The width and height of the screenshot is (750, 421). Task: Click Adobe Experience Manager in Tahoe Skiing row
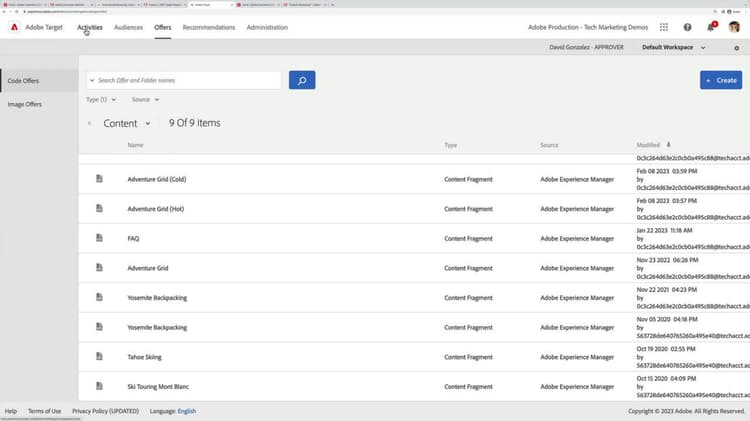coord(577,357)
